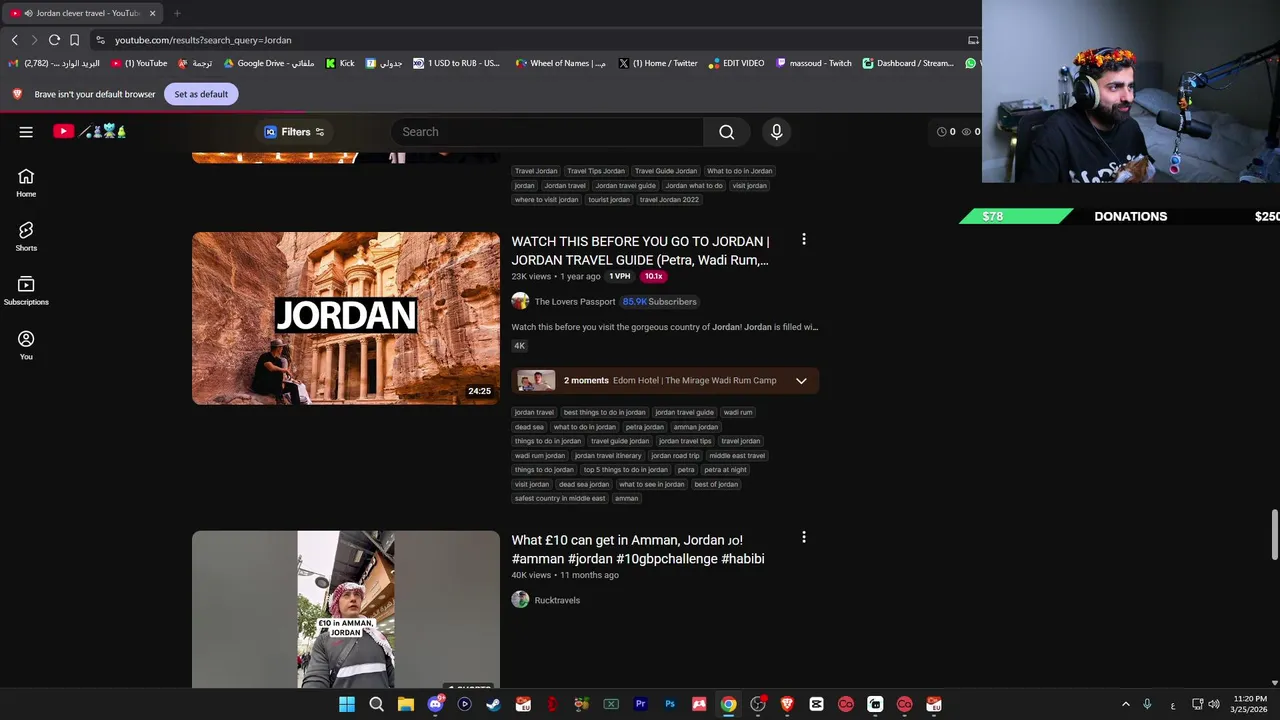Open the Google Drive bookmark

[x=268, y=63]
